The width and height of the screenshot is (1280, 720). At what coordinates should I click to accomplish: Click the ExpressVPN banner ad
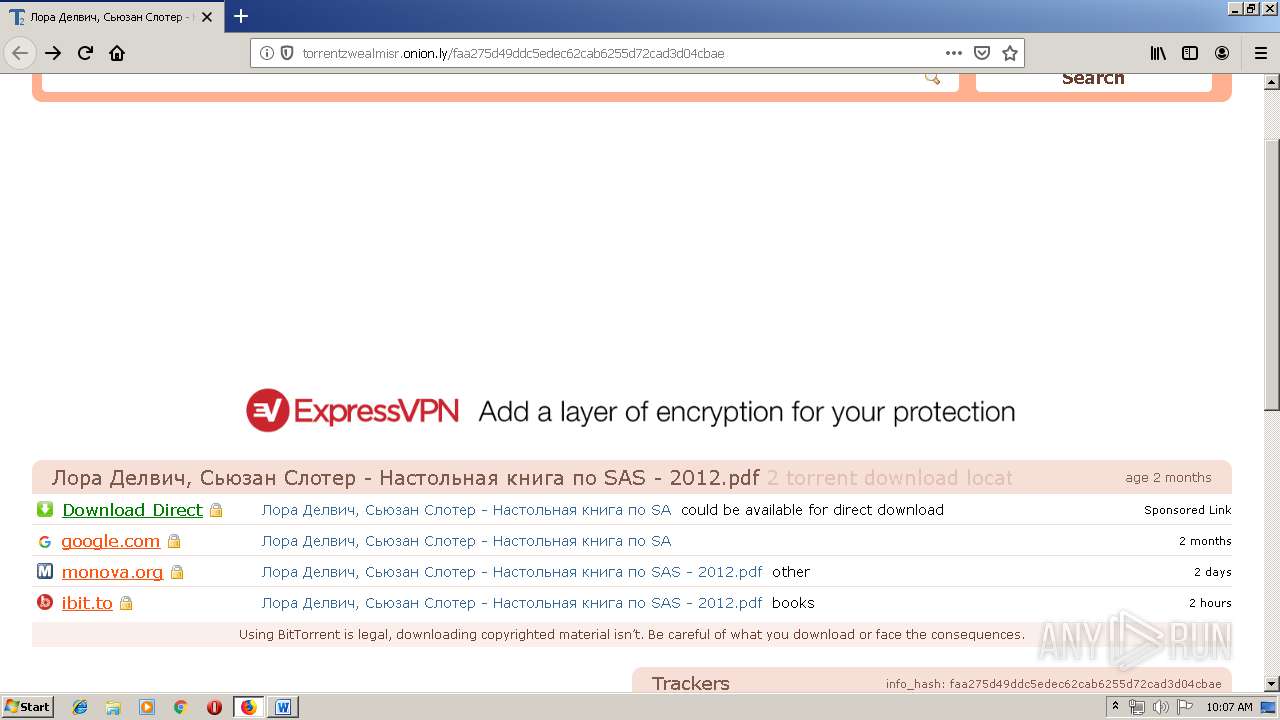tap(631, 411)
